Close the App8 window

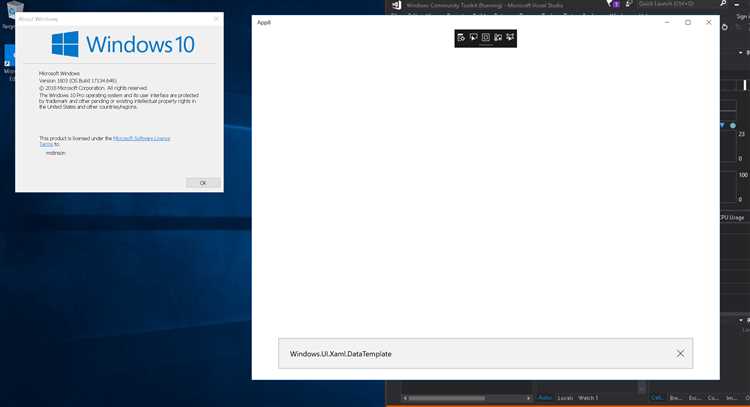click(x=709, y=22)
